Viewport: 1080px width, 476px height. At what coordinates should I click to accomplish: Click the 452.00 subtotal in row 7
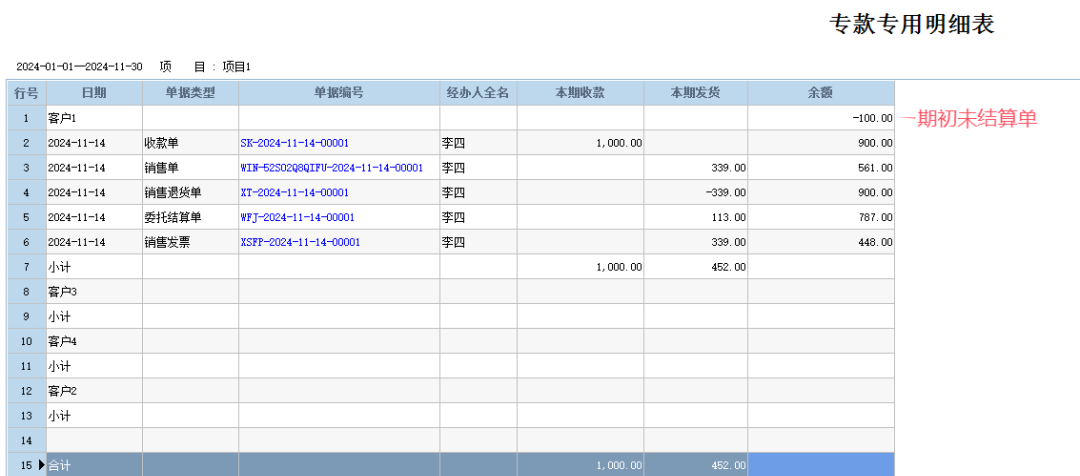(x=696, y=267)
